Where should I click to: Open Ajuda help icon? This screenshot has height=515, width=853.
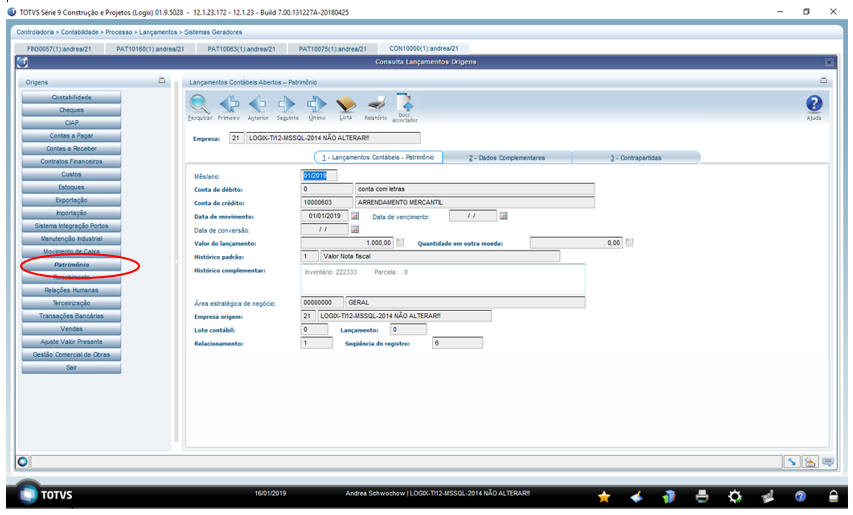[x=814, y=103]
